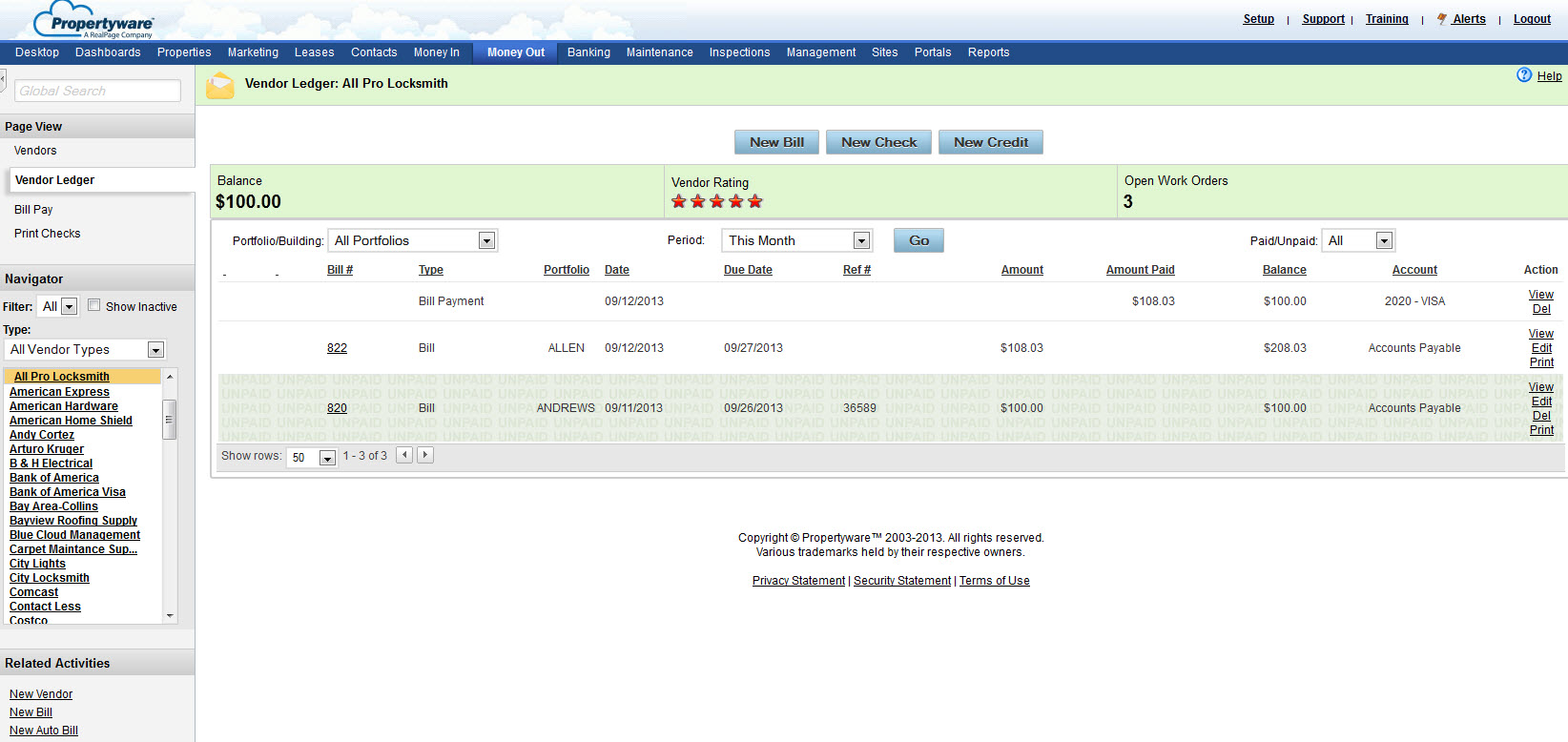Click the Logout link
Screen dimensions: 1568x742
[1532, 19]
